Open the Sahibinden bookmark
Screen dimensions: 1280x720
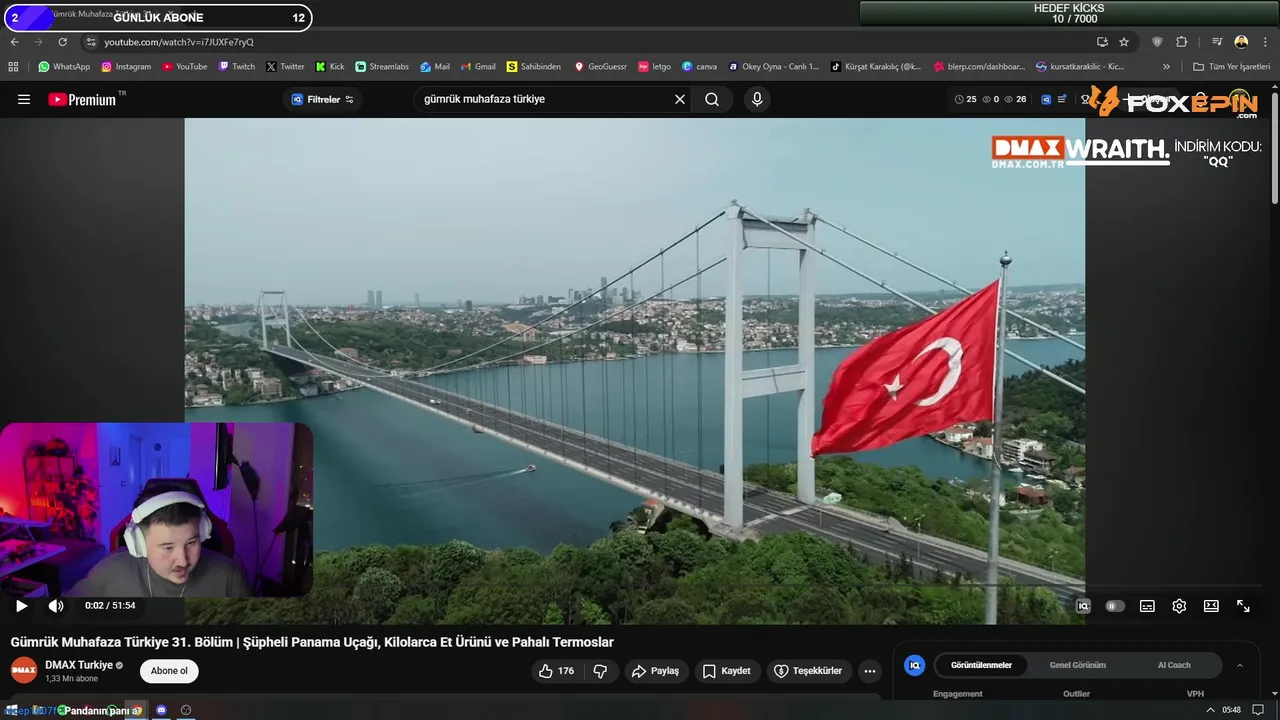[534, 67]
